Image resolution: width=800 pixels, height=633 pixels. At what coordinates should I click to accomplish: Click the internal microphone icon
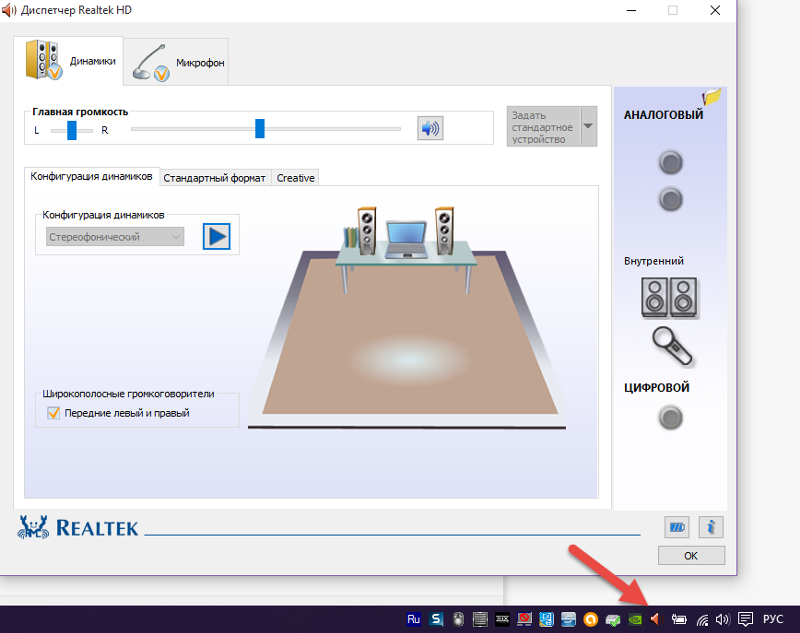[x=672, y=347]
